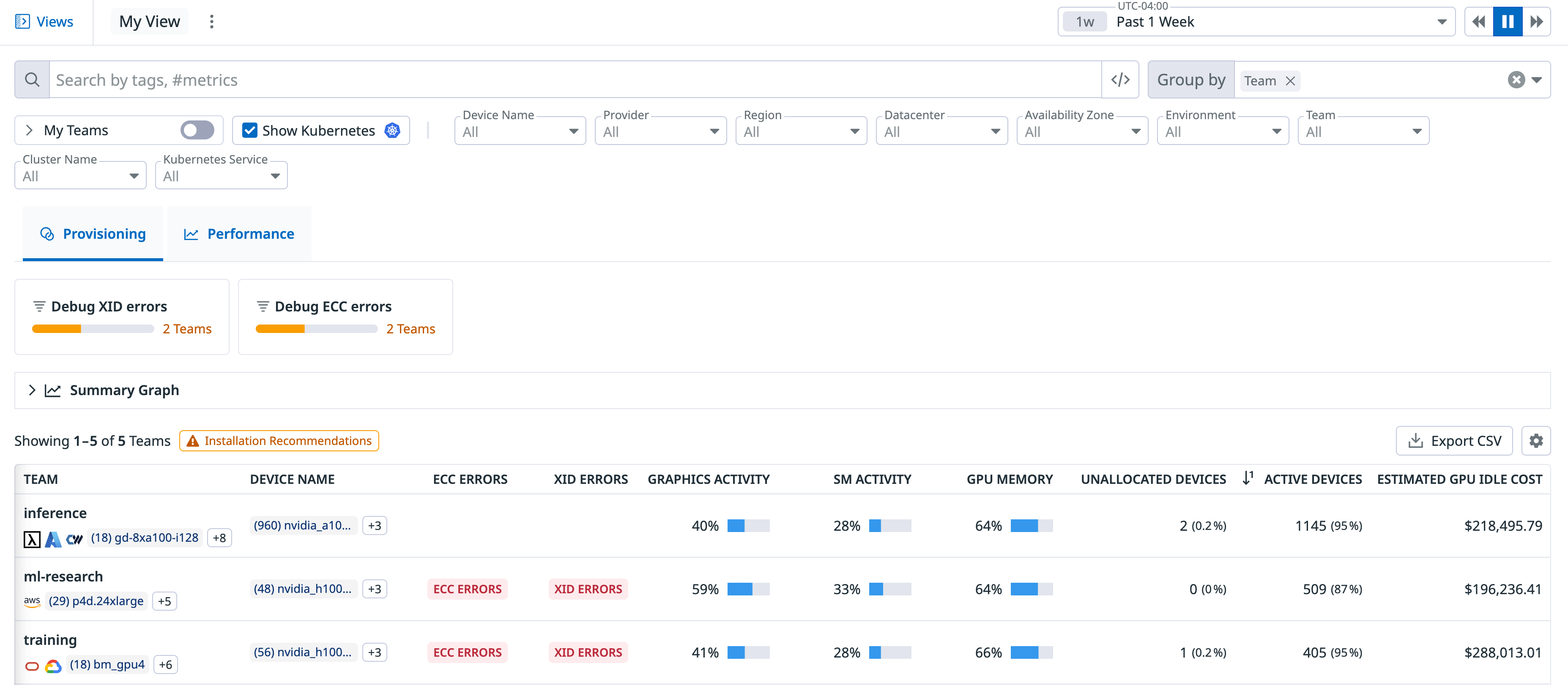Click the Kubernetes logo next to Show Kubernetes

[x=393, y=130]
